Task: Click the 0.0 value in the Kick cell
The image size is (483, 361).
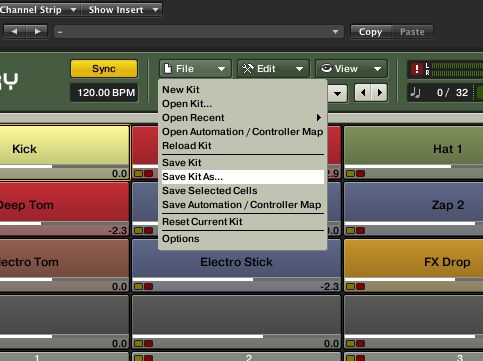Action: pyautogui.click(x=119, y=174)
